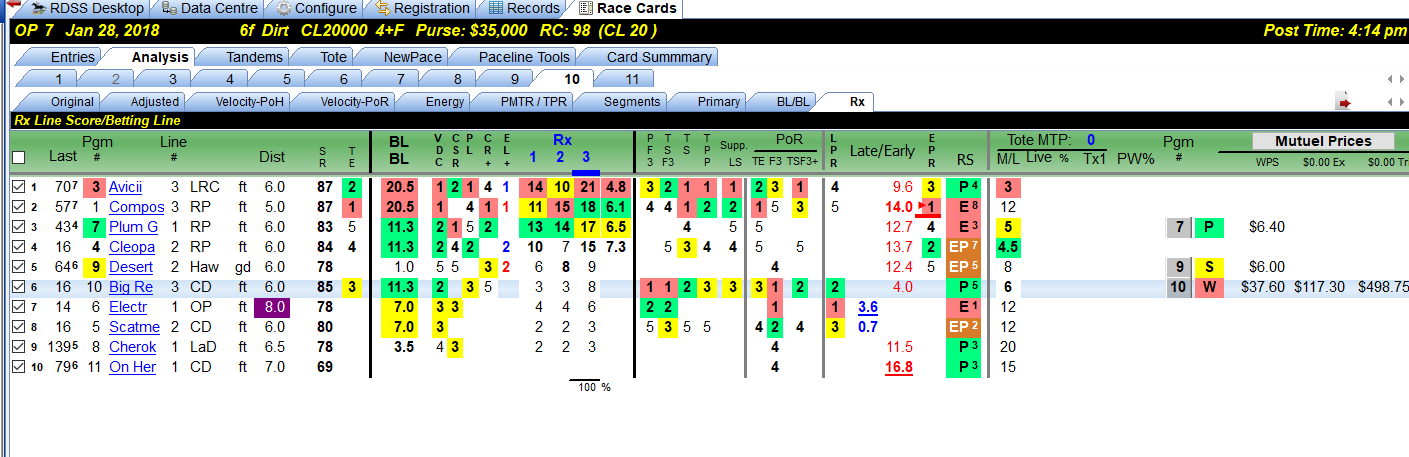The width and height of the screenshot is (1409, 457).
Task: Open the Avicii horse link
Action: pyautogui.click(x=126, y=187)
